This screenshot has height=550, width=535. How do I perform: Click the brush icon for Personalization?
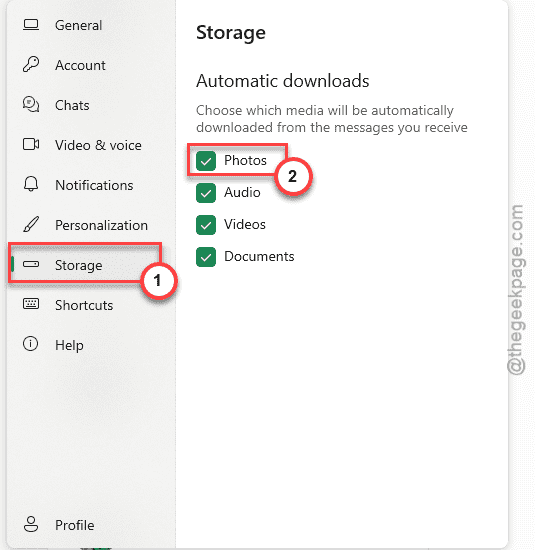31,224
